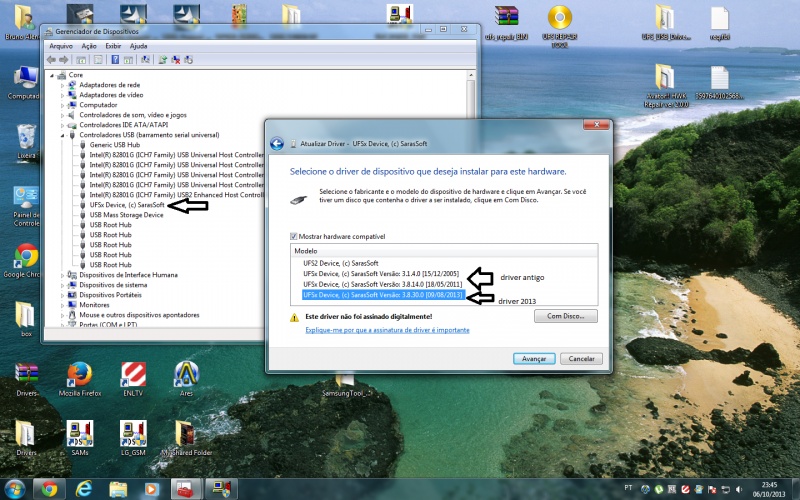Select UFSx Device, (c) SarasSoft in tree

[127, 205]
